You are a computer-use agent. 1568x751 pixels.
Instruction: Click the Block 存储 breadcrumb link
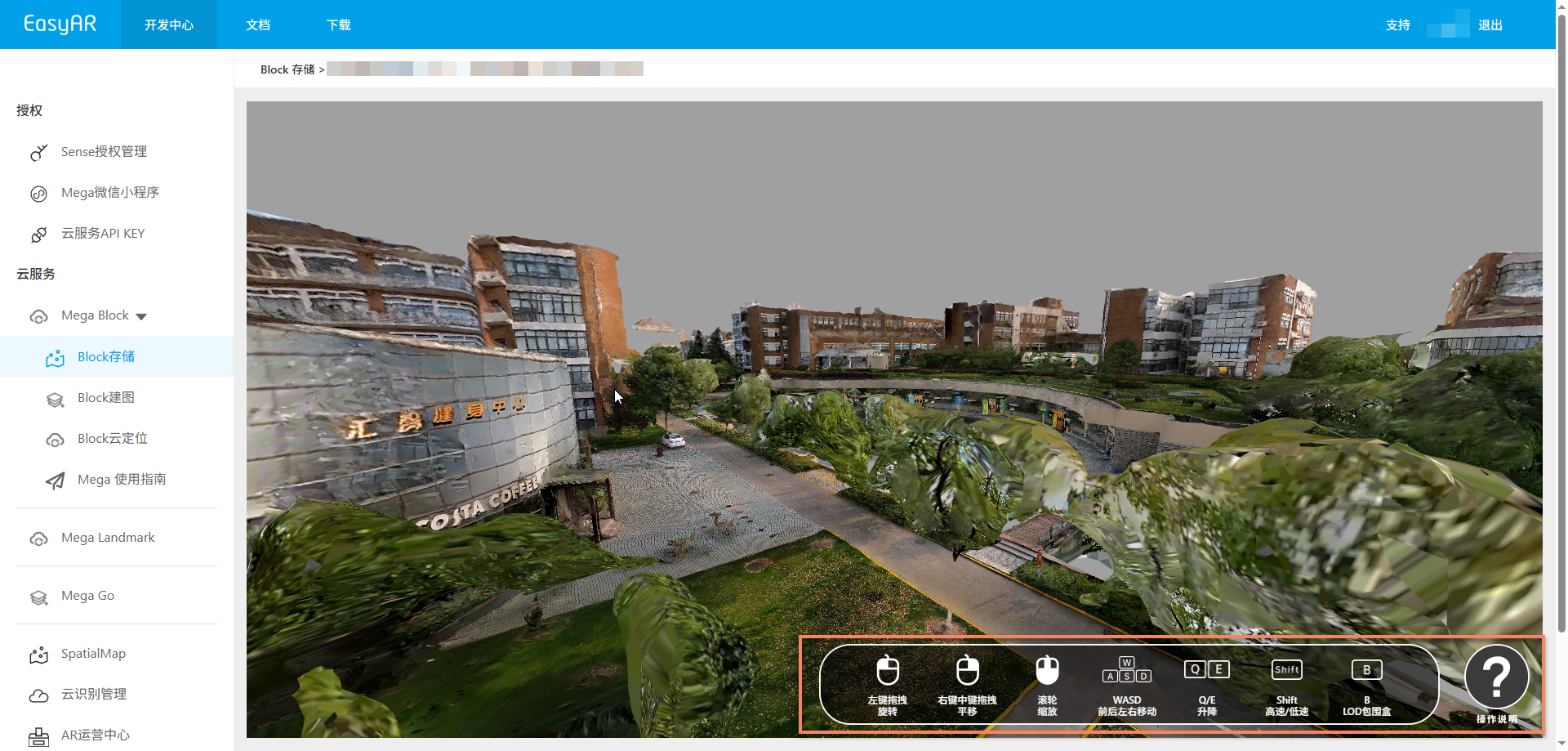point(287,69)
